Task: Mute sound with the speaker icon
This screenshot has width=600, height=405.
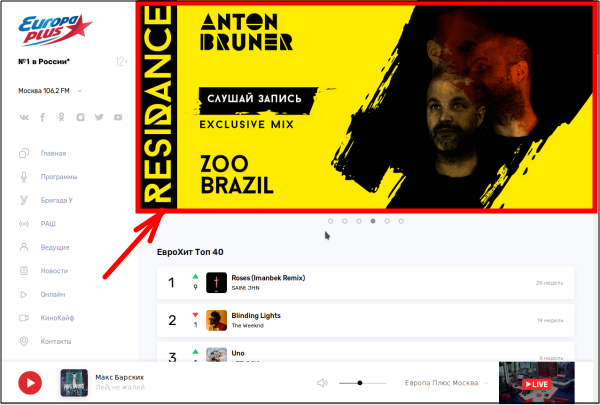Action: pos(322,383)
